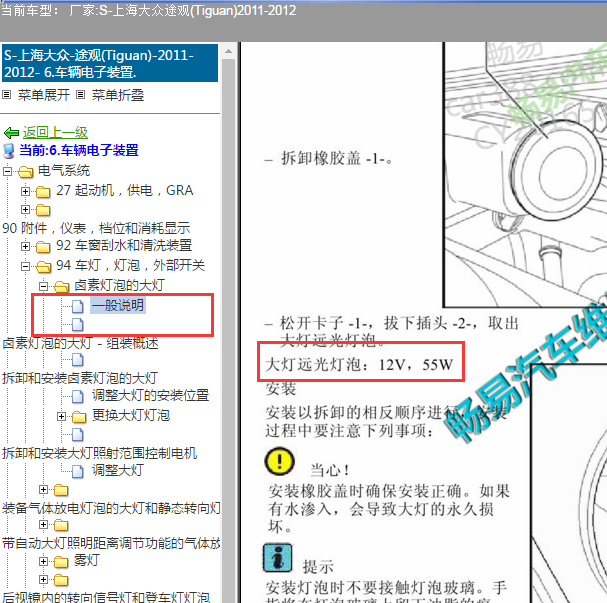Screen dimensions: 607x603
Task: Collapse the 卤素灯泡的大灯 folder node
Action: pyautogui.click(x=44, y=286)
